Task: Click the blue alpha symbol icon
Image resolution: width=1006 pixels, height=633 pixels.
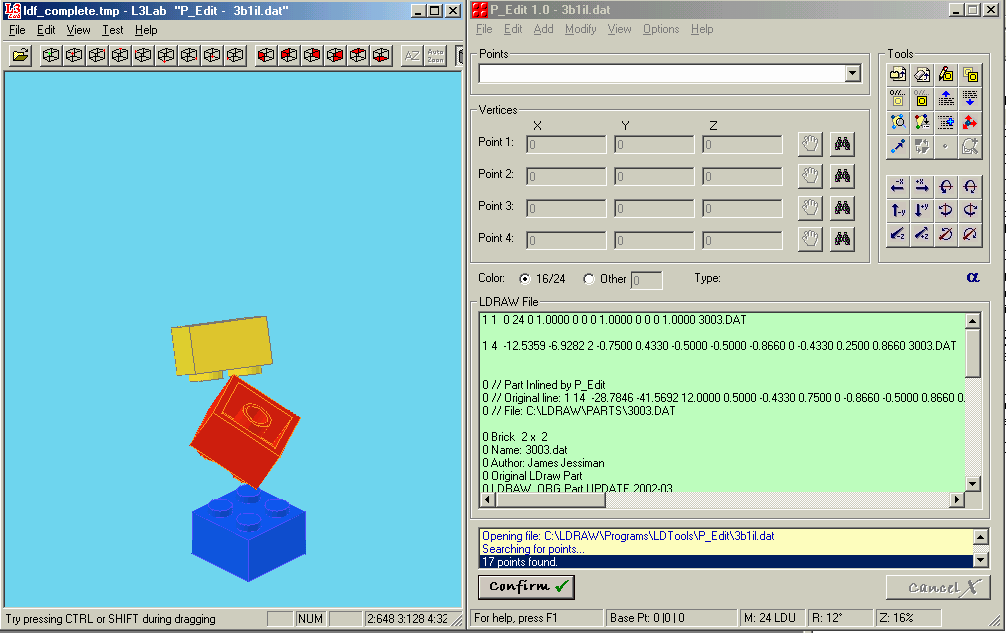Action: [x=973, y=278]
